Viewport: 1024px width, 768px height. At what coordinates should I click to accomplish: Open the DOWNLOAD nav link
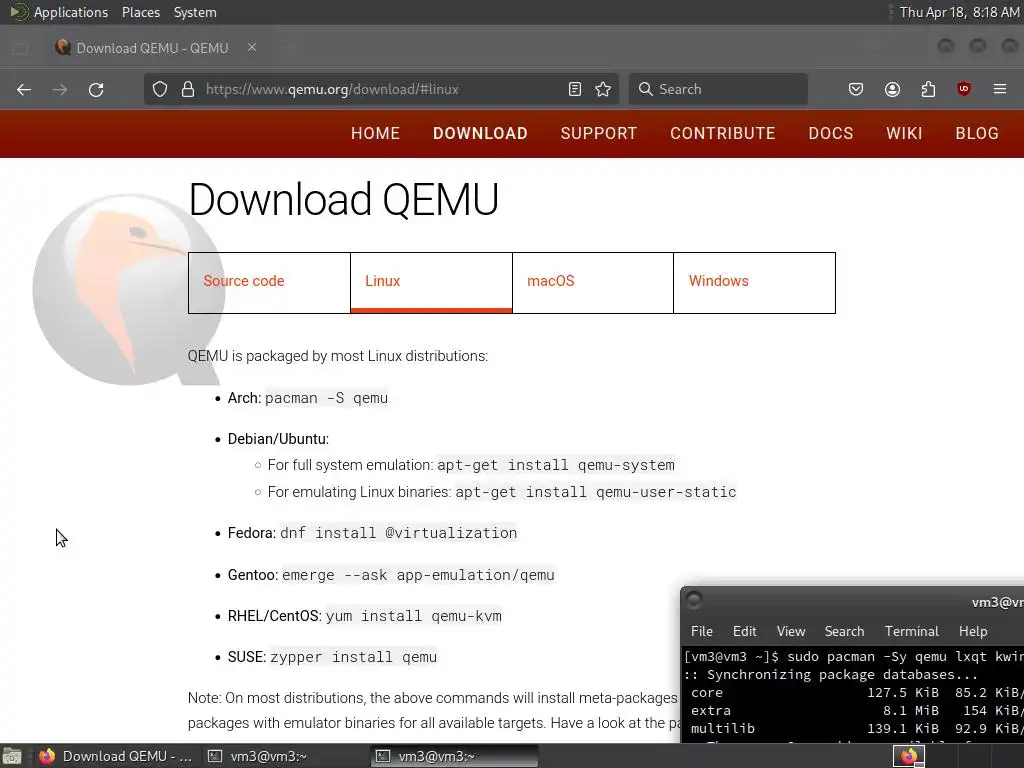480,133
